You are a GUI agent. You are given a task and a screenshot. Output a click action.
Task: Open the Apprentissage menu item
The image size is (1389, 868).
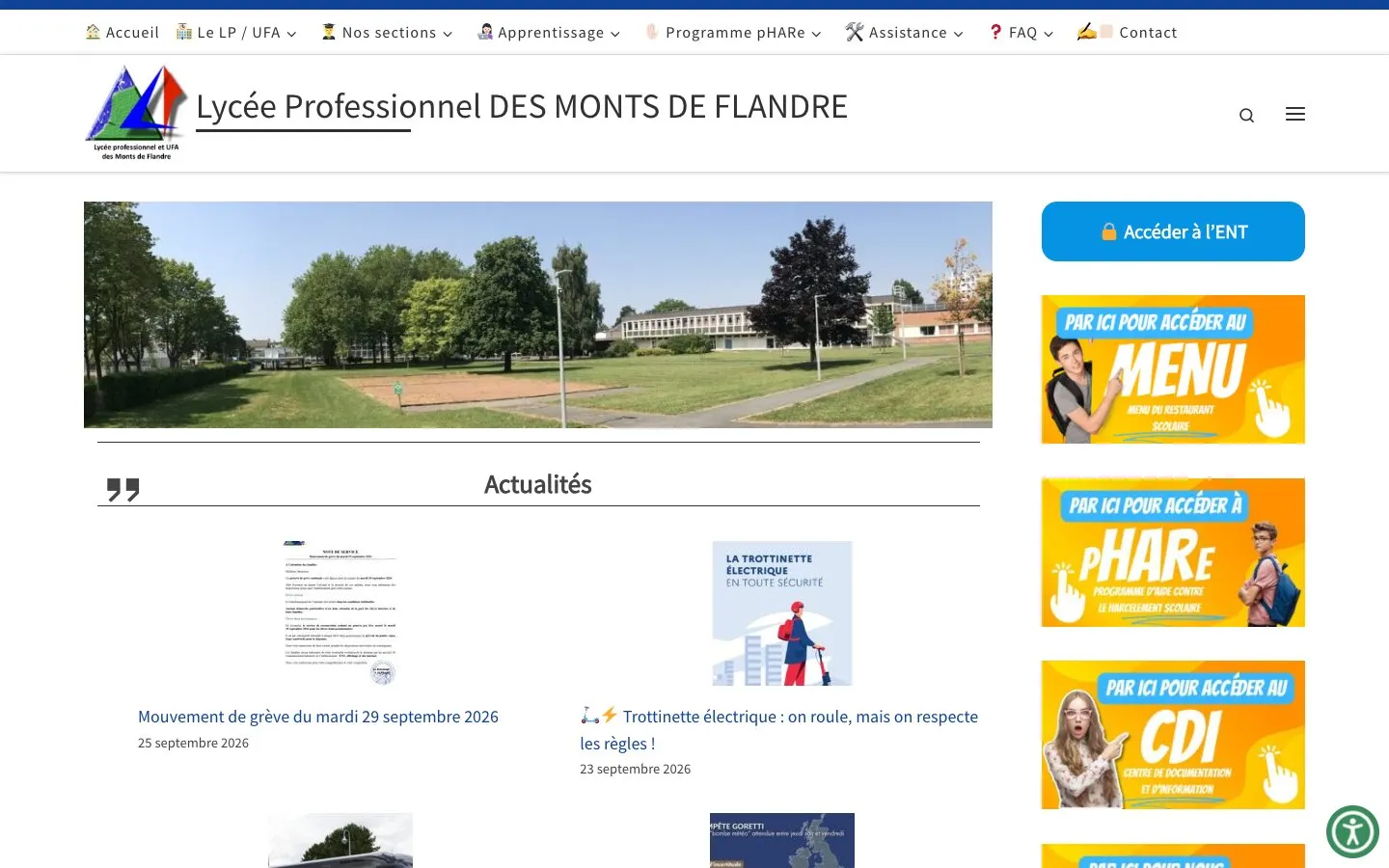(x=551, y=33)
